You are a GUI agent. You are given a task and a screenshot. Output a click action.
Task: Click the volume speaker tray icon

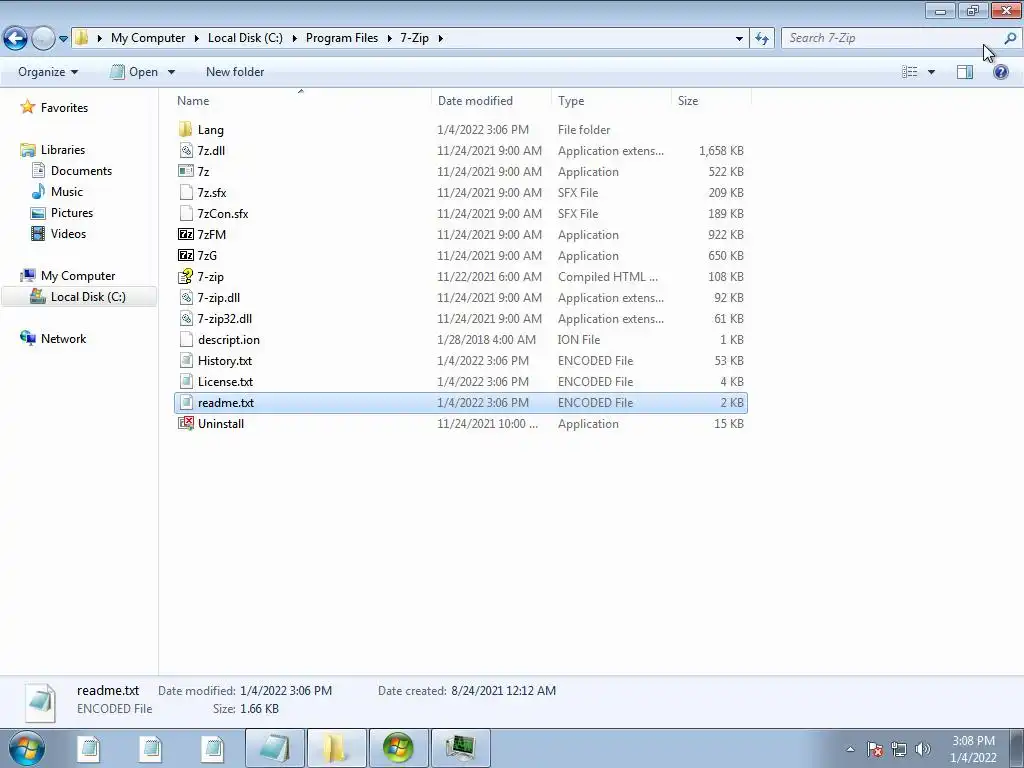pos(922,749)
